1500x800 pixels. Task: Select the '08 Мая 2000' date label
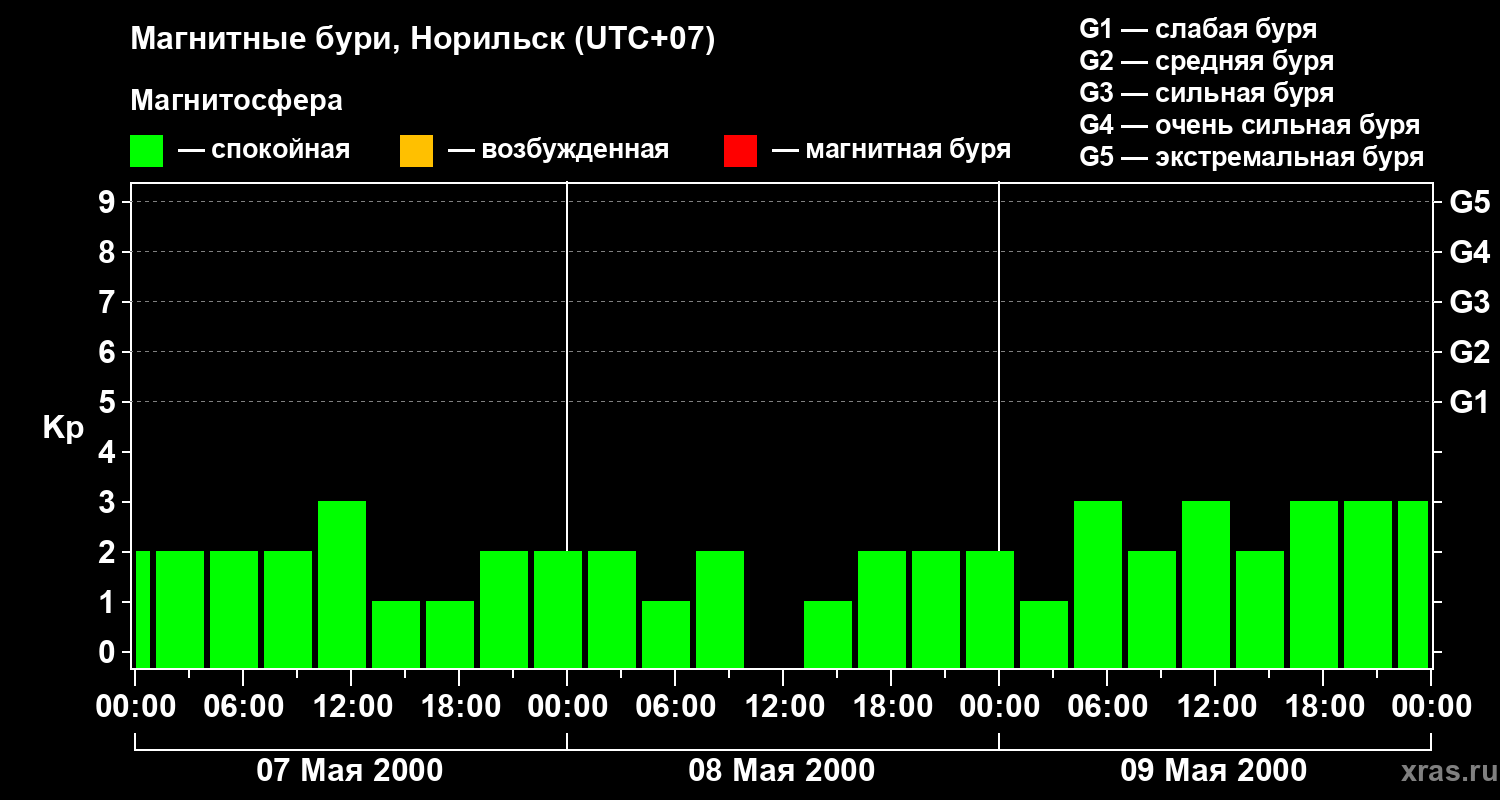coord(782,771)
